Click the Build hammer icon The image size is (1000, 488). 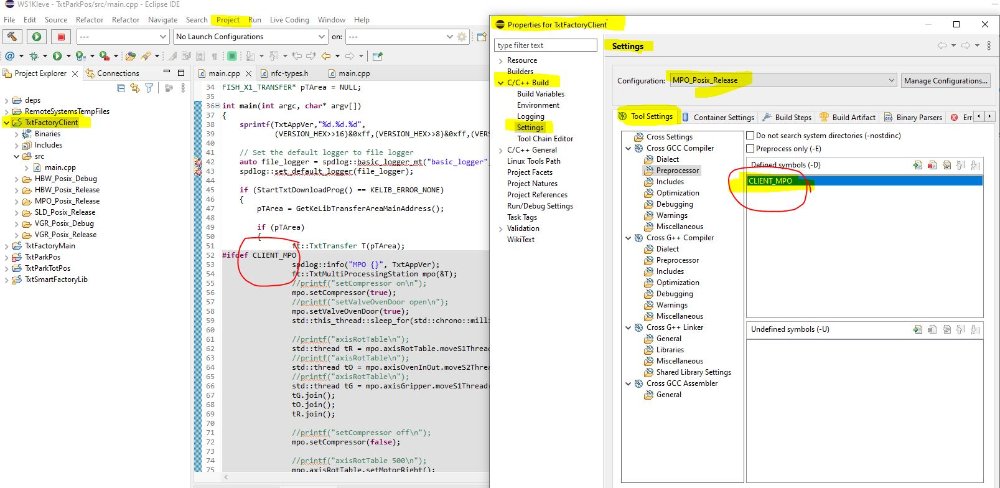coord(13,36)
